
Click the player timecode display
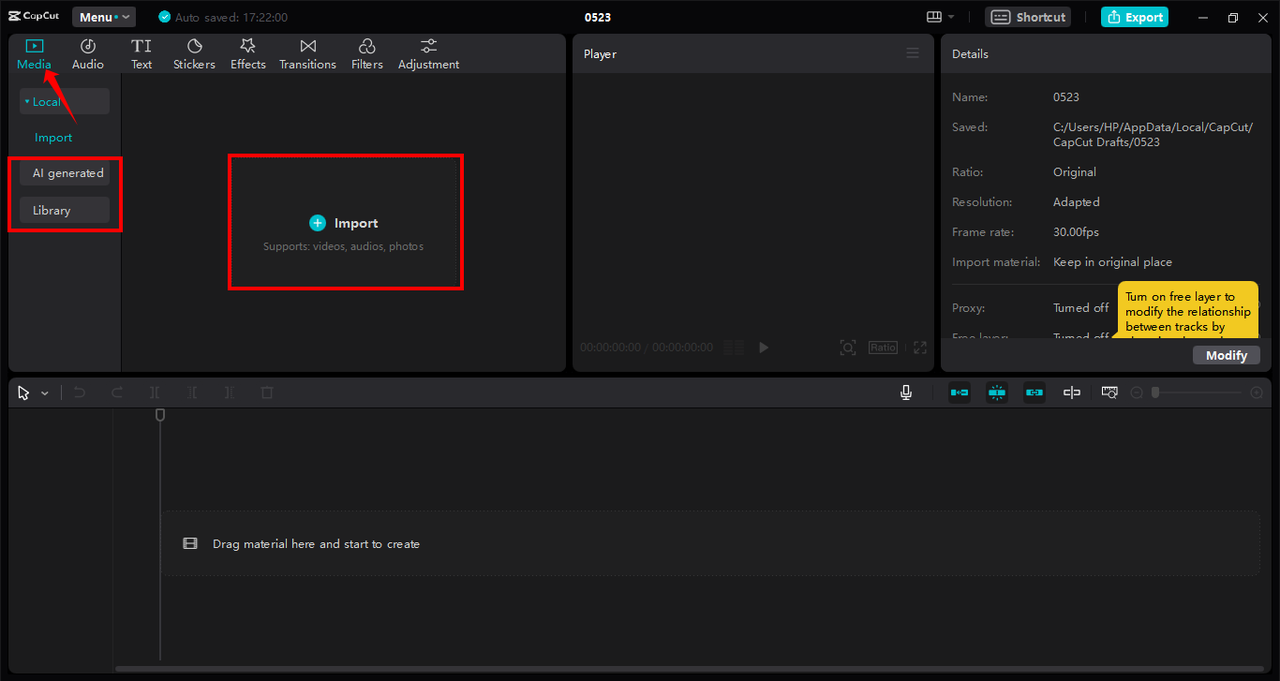click(647, 347)
